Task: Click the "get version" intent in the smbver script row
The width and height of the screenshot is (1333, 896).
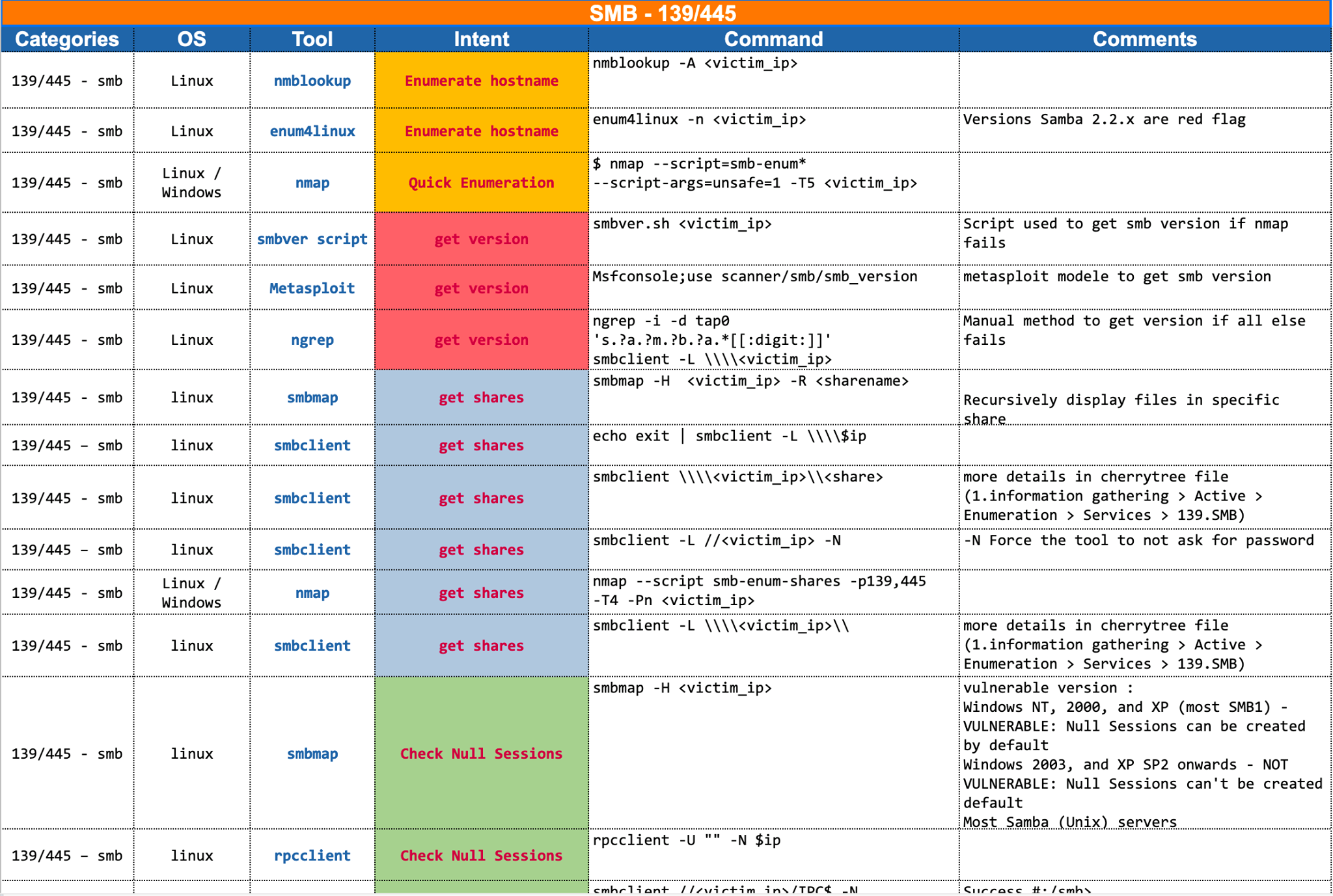Action: click(482, 239)
